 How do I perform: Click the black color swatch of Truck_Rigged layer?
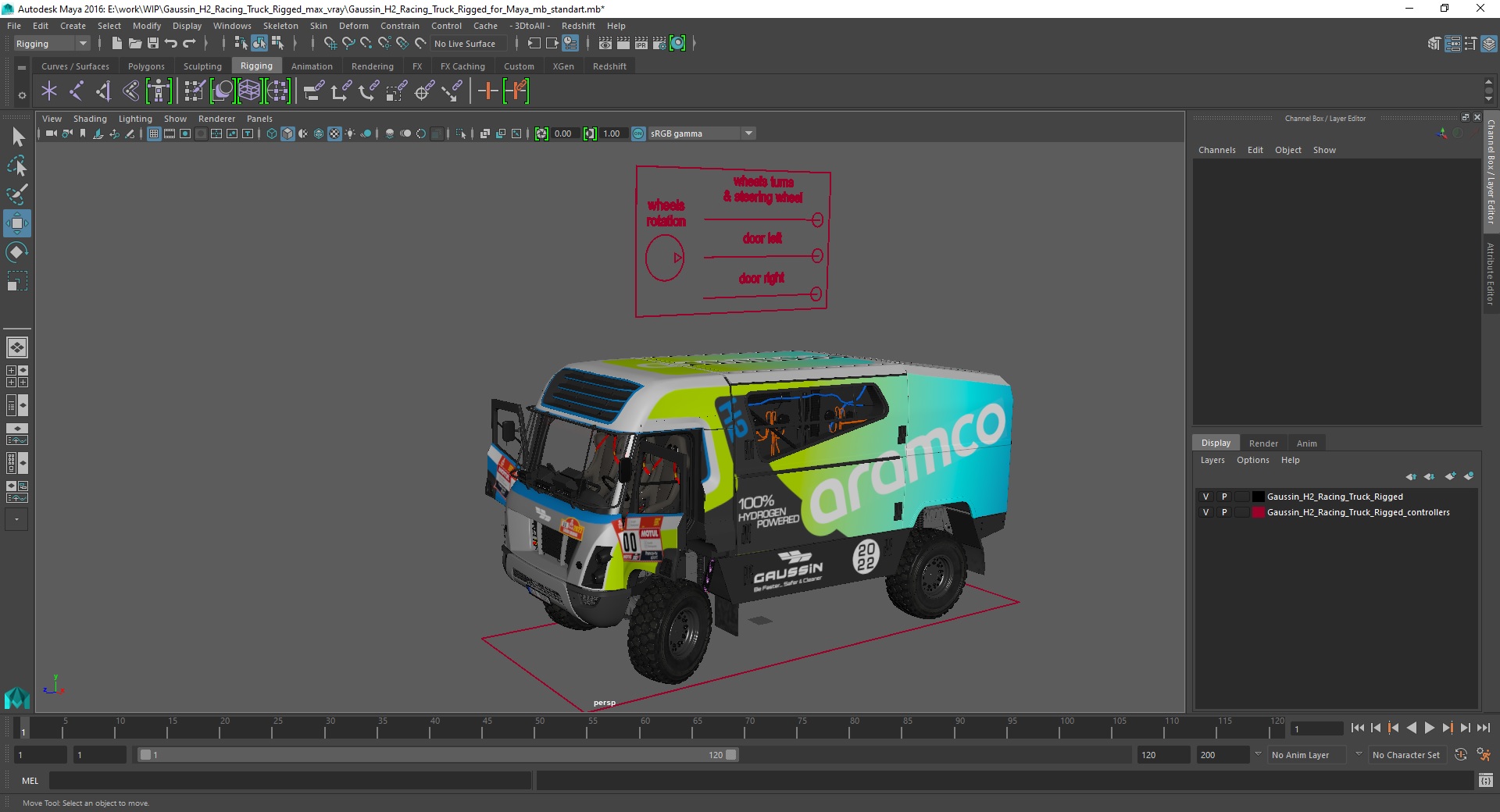pyautogui.click(x=1258, y=497)
